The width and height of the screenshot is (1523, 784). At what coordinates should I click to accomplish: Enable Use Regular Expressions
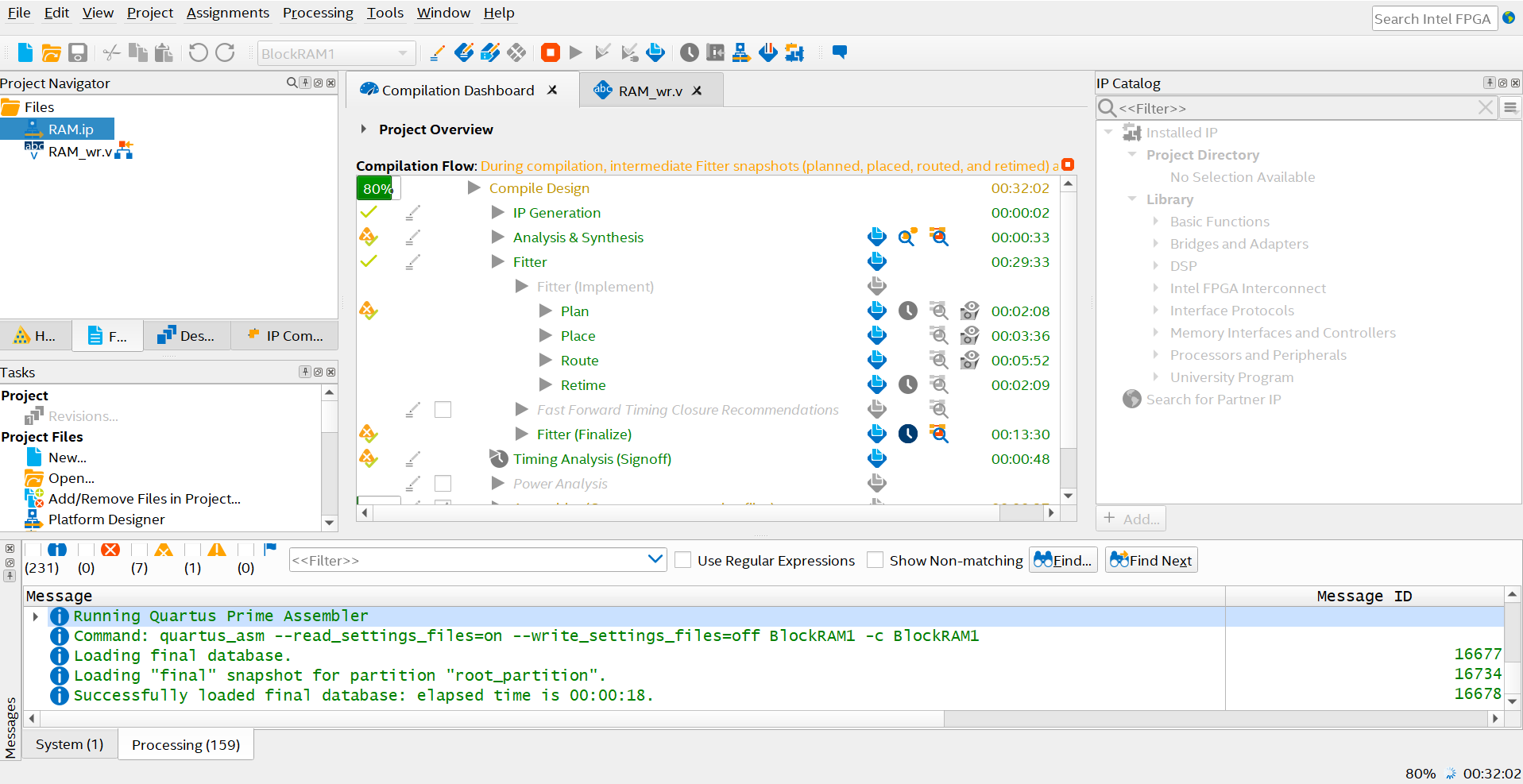coord(682,560)
